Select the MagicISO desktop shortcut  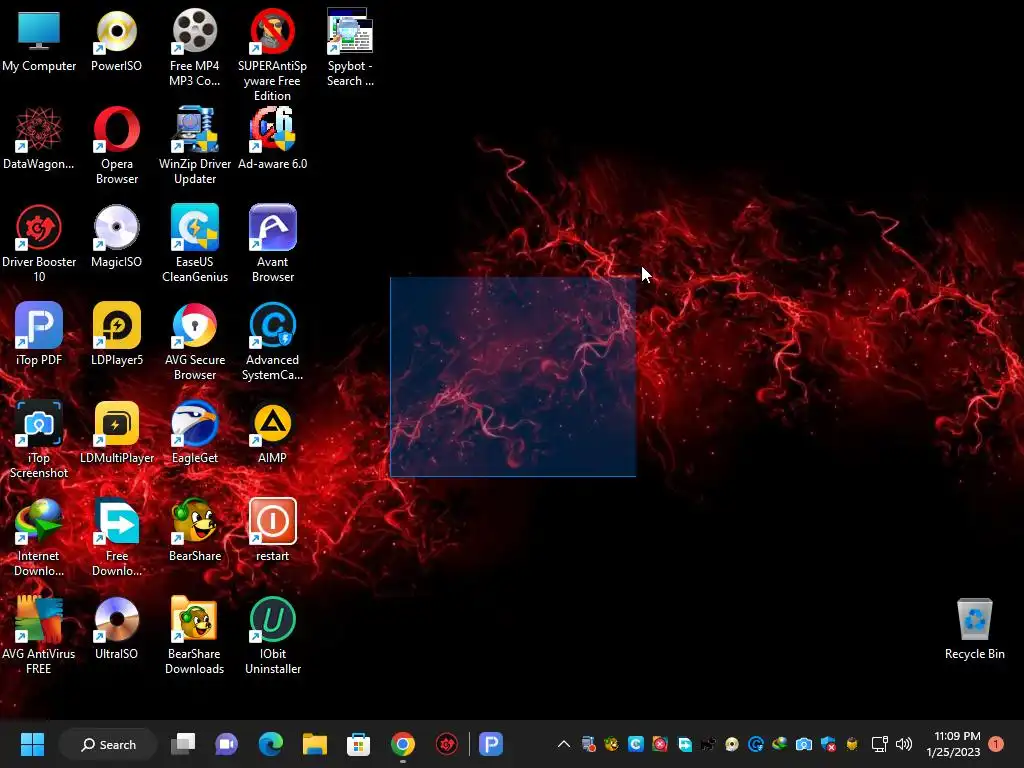(x=116, y=236)
